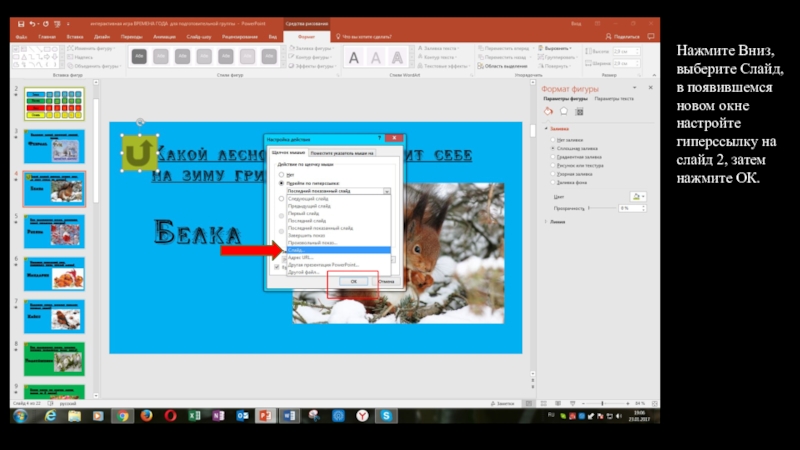Image resolution: width=800 pixels, height=450 pixels.
Task: Select the "Нет" action radio button
Action: point(280,175)
